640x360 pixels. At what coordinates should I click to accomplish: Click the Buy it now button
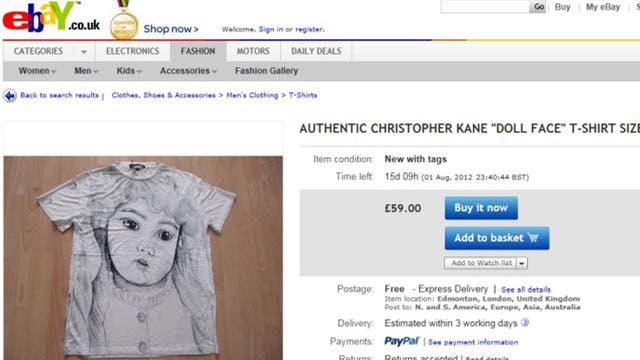pos(481,208)
